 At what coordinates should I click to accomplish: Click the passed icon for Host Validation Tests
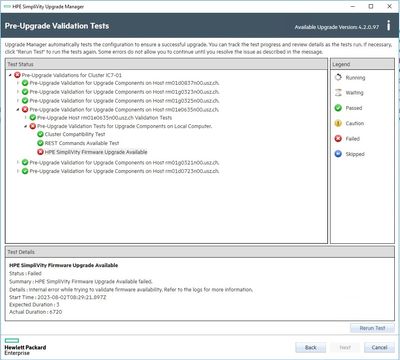[x=33, y=118]
